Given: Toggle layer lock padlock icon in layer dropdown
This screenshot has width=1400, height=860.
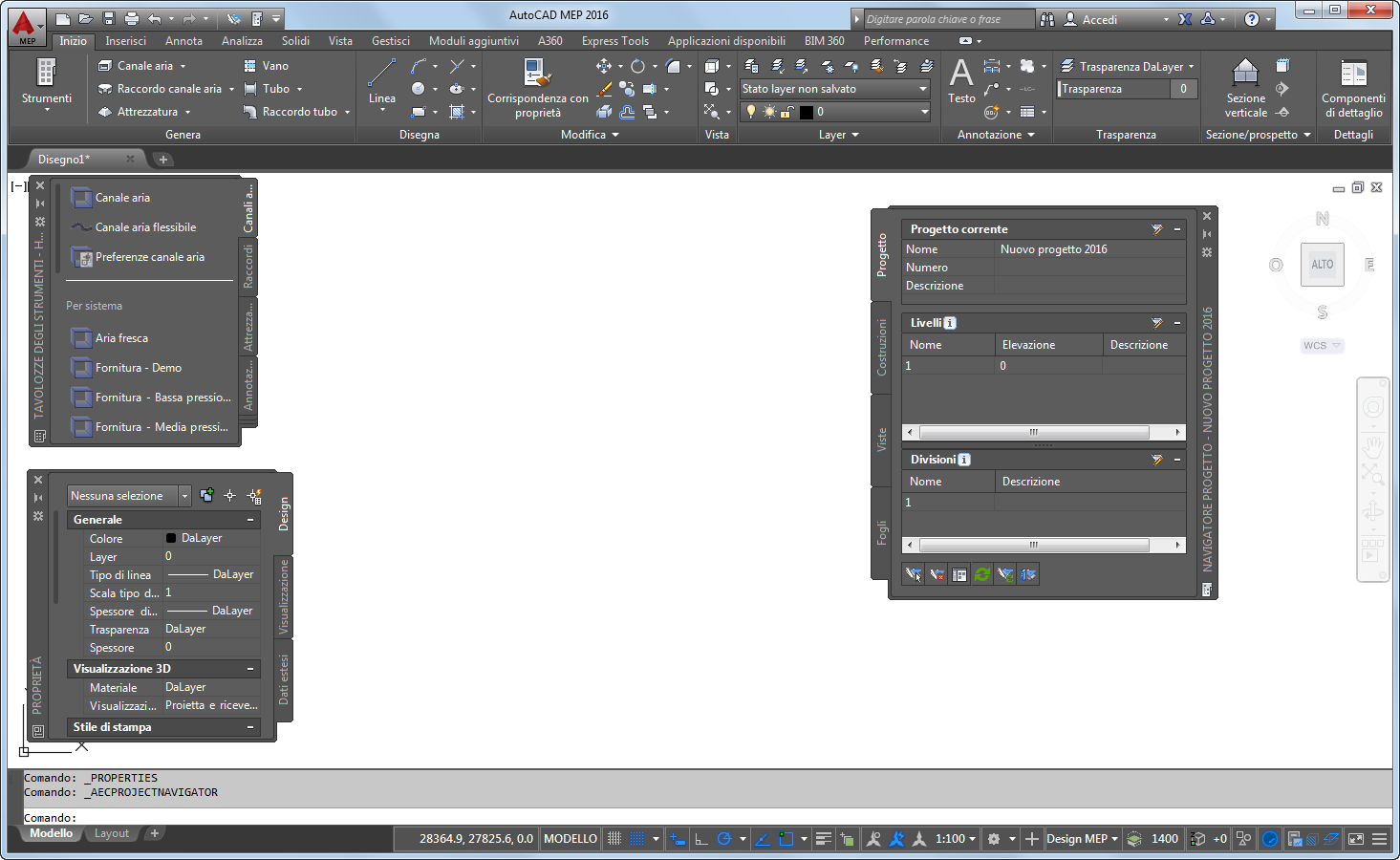Looking at the screenshot, I should click(x=786, y=112).
